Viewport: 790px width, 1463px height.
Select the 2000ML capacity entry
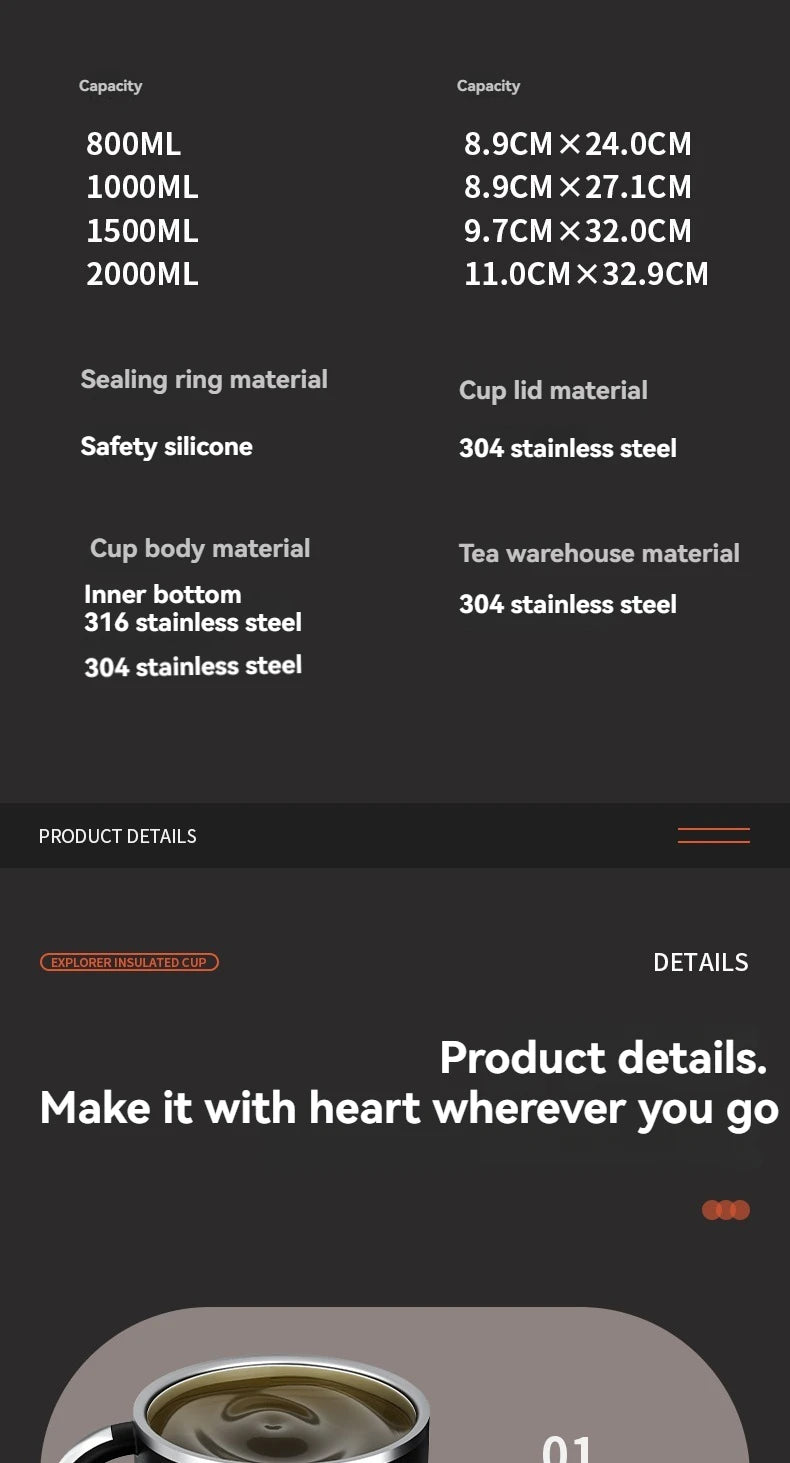[142, 274]
